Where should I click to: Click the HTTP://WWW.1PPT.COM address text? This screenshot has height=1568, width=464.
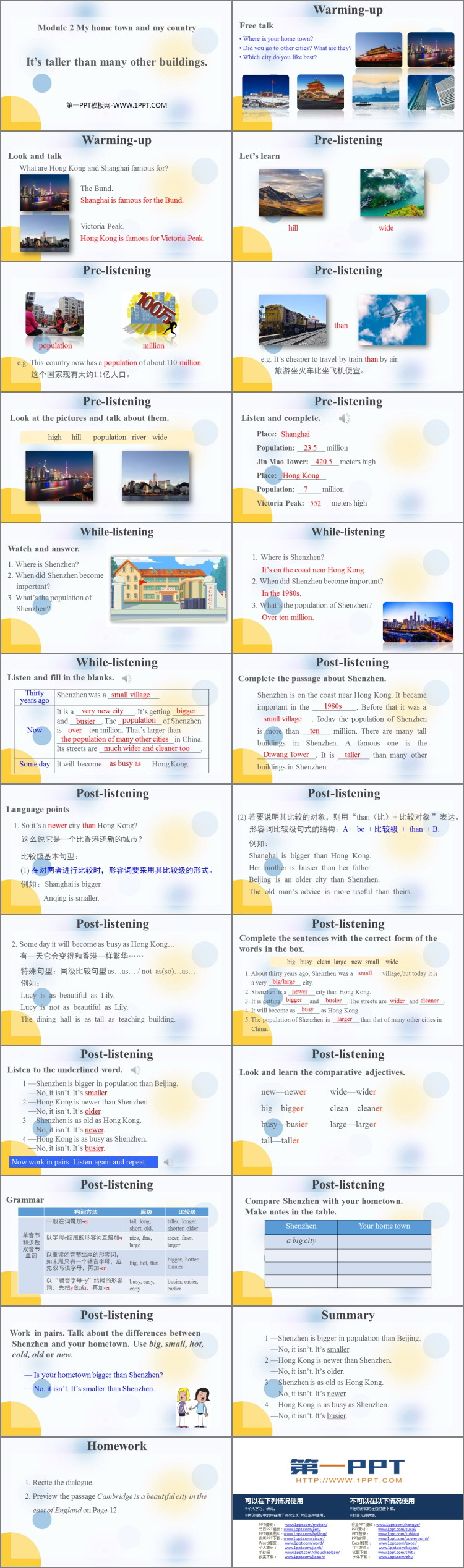pos(348,1480)
